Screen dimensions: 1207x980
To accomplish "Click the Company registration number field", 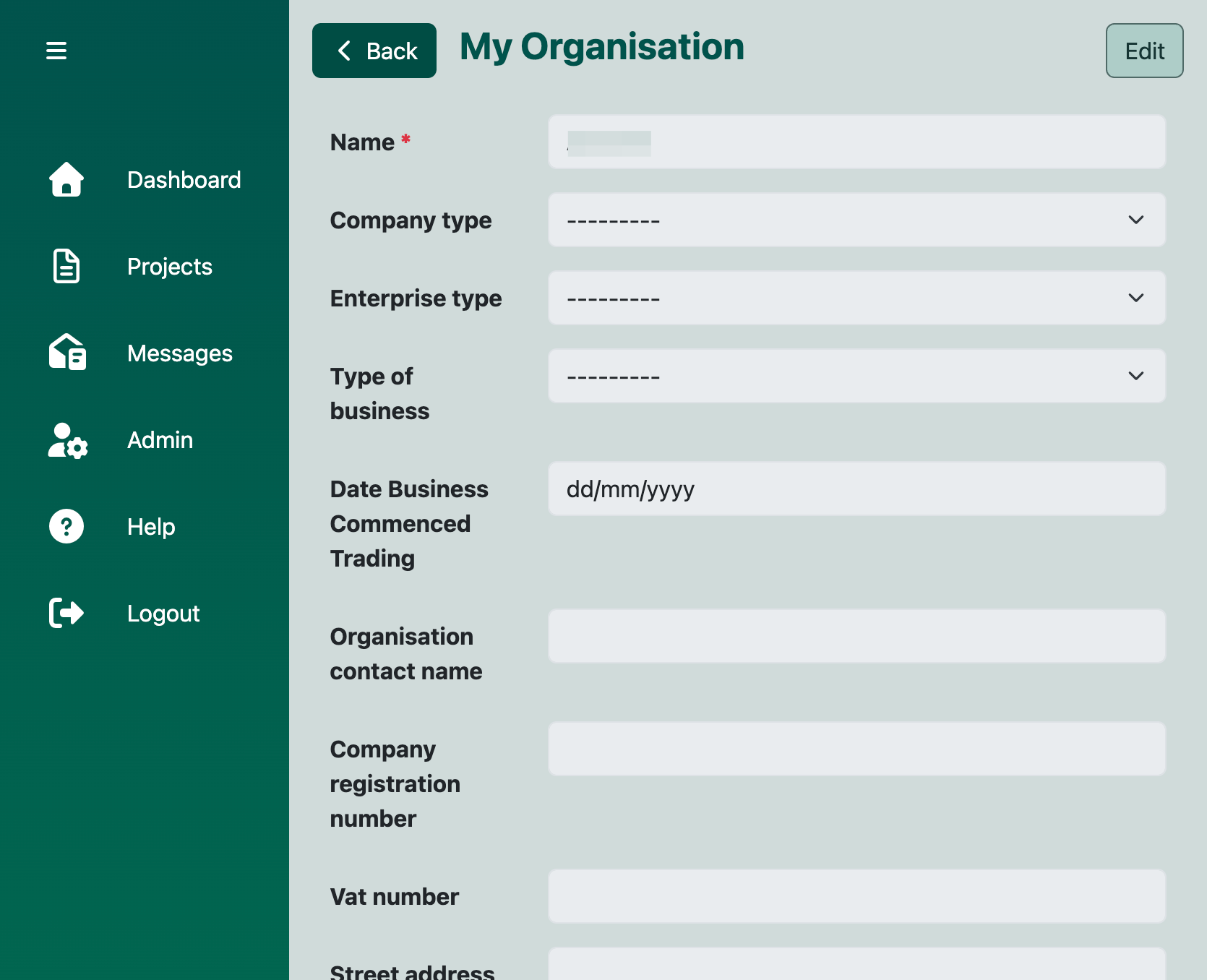I will tap(856, 749).
